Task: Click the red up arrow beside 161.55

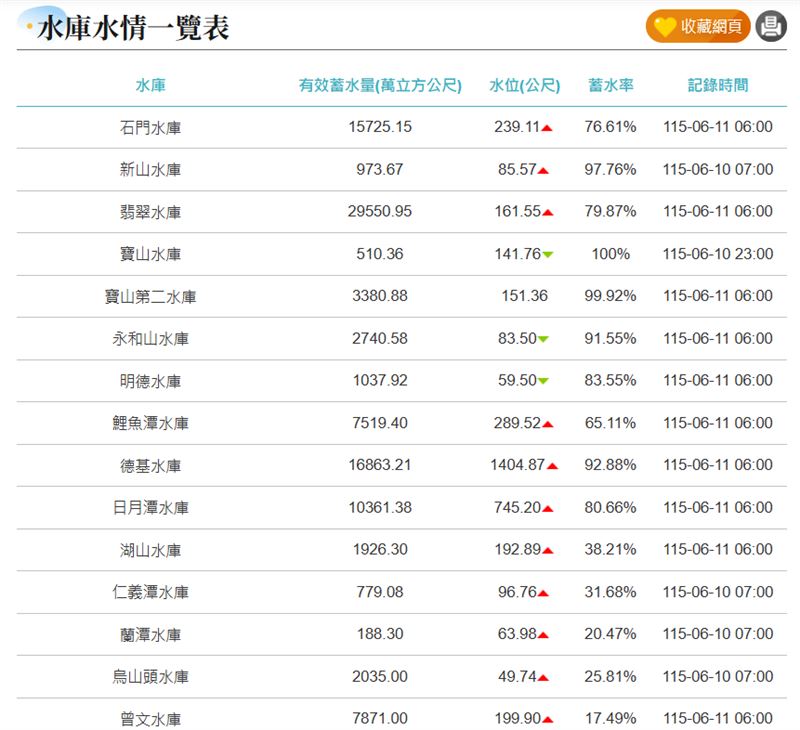Action: 547,213
